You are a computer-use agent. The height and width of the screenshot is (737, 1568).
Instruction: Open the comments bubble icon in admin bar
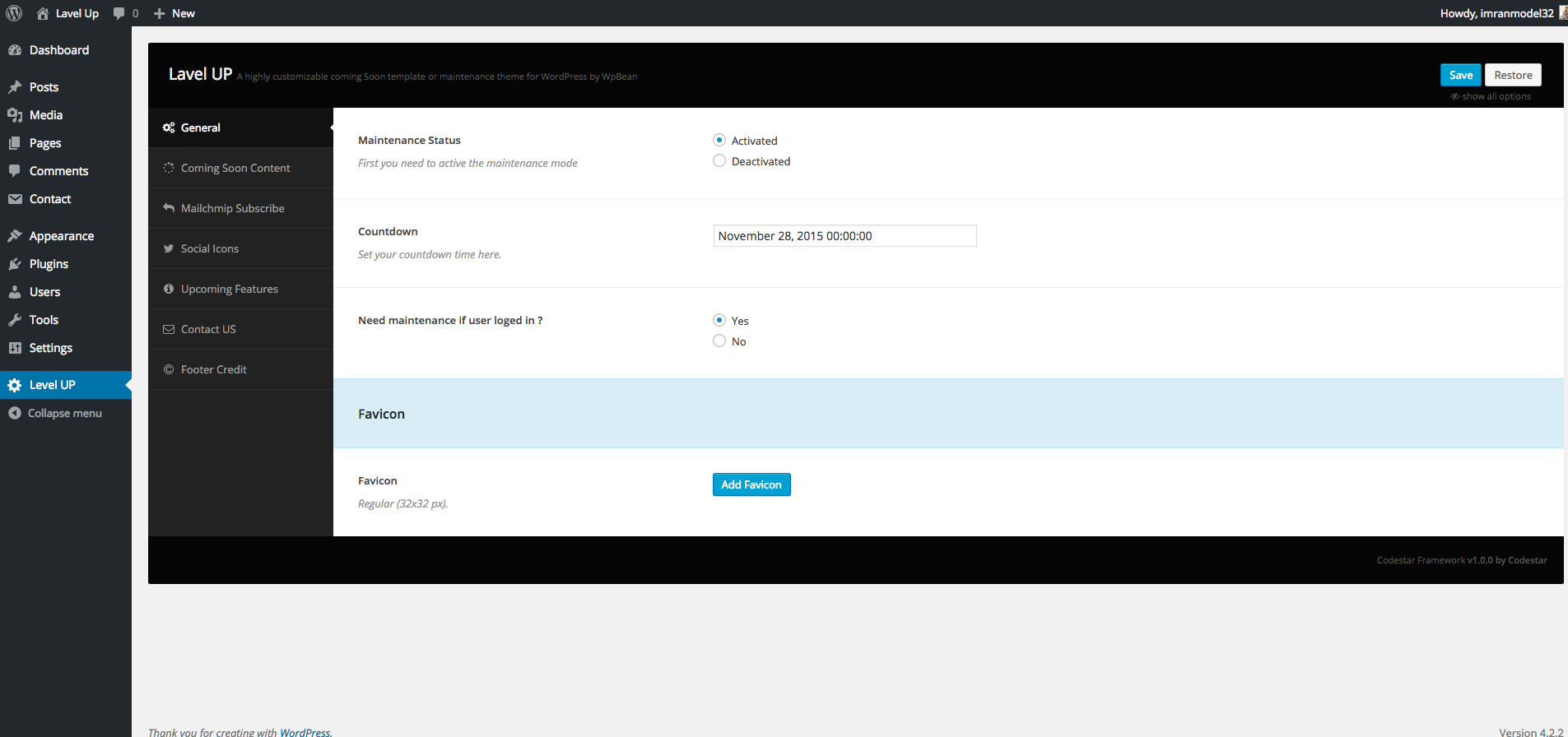tap(119, 13)
